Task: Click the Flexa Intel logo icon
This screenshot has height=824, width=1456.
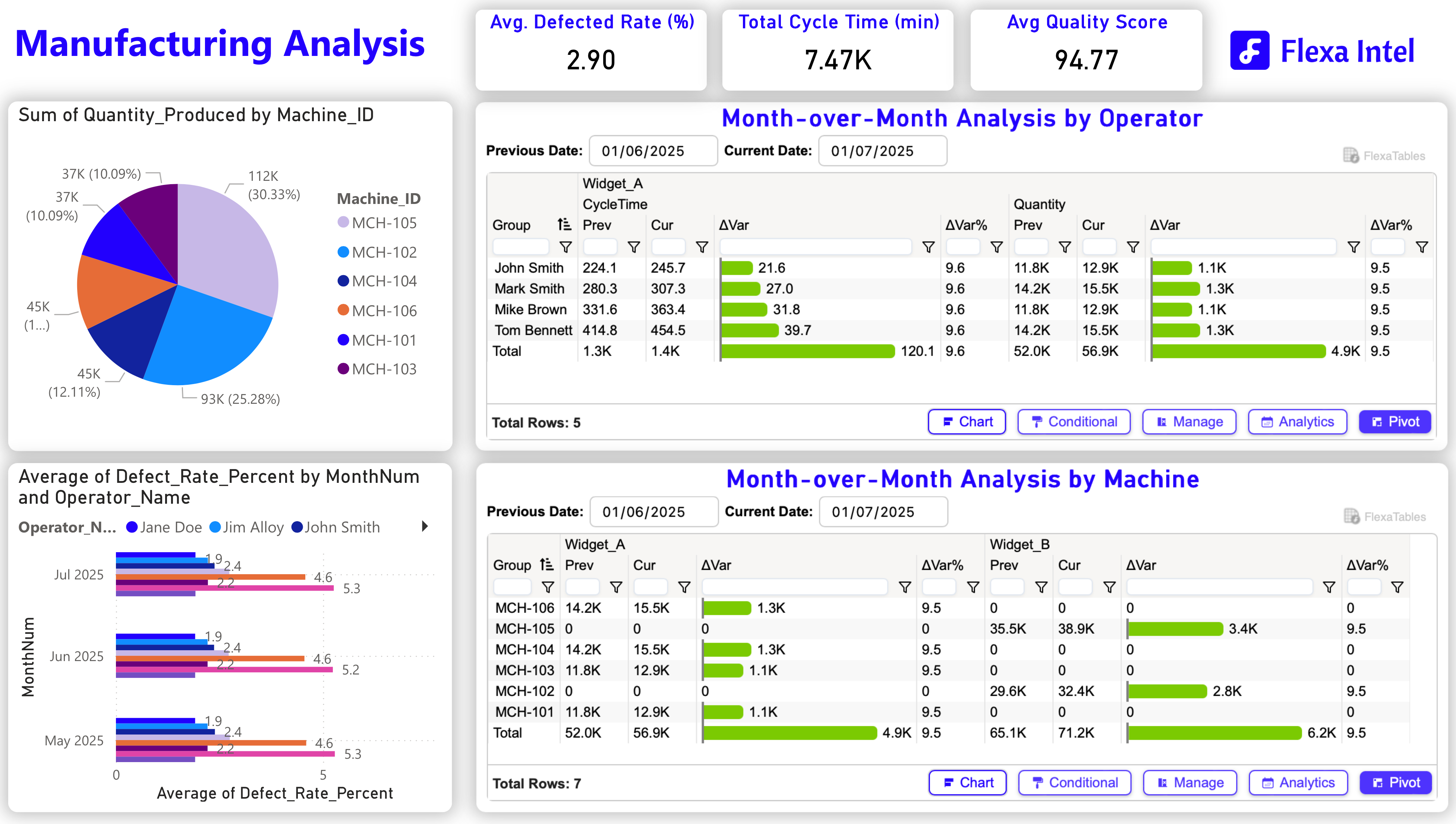Action: 1250,51
